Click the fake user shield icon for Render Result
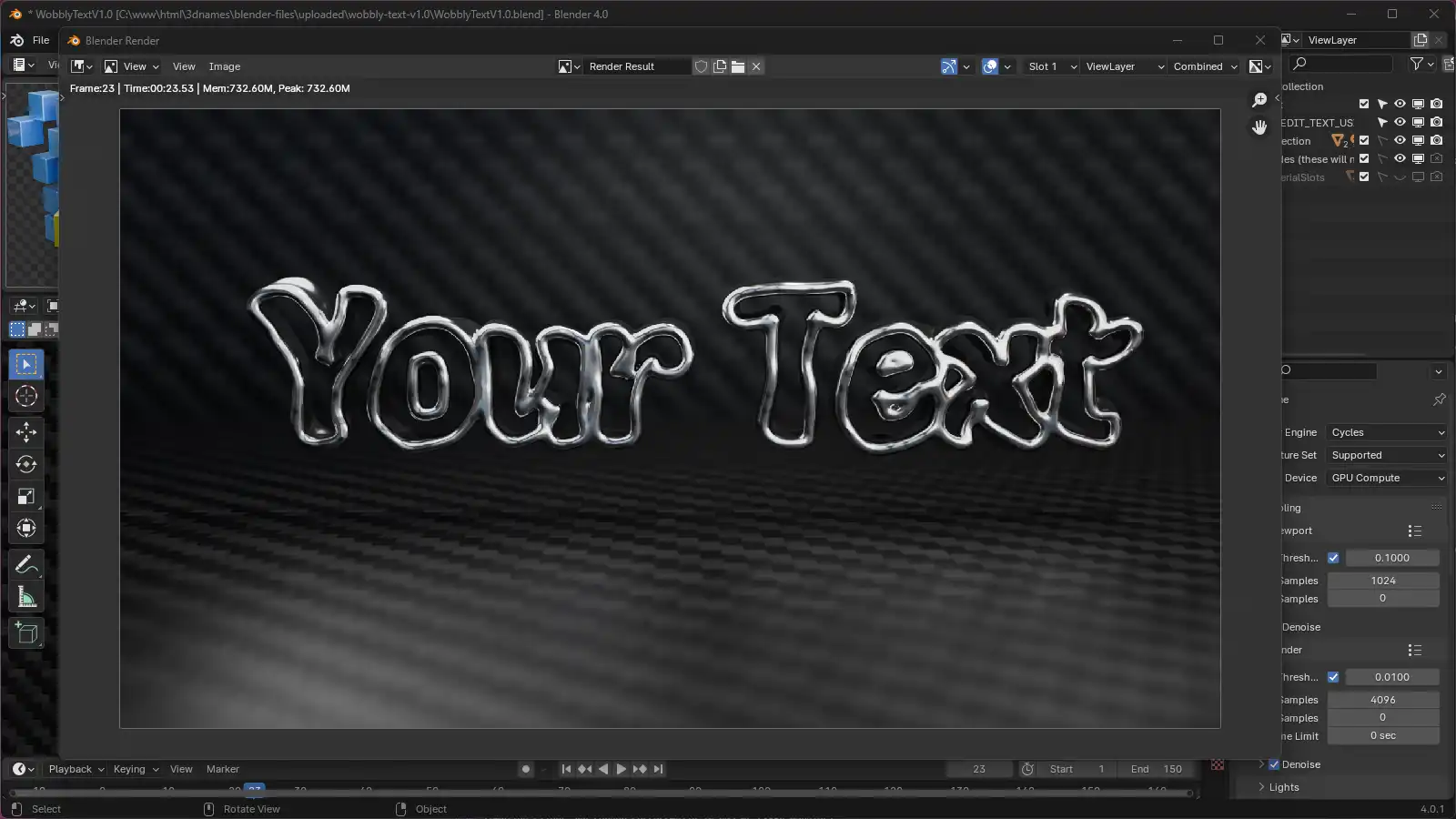The width and height of the screenshot is (1456, 819). click(701, 66)
